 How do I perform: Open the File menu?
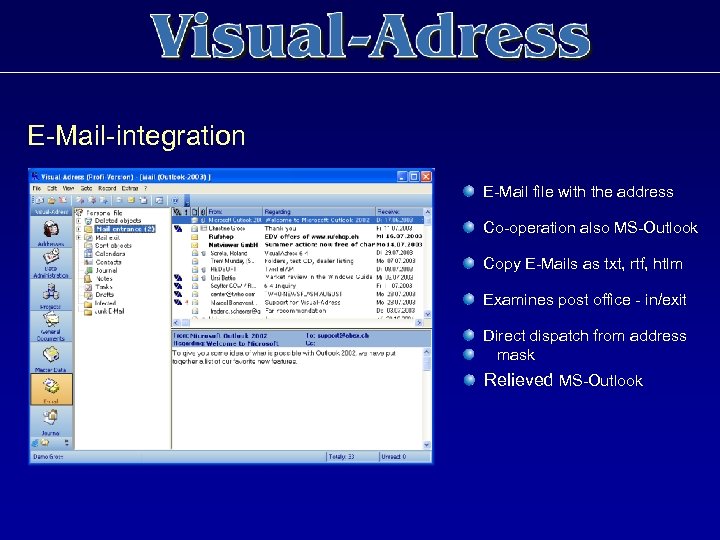37,188
